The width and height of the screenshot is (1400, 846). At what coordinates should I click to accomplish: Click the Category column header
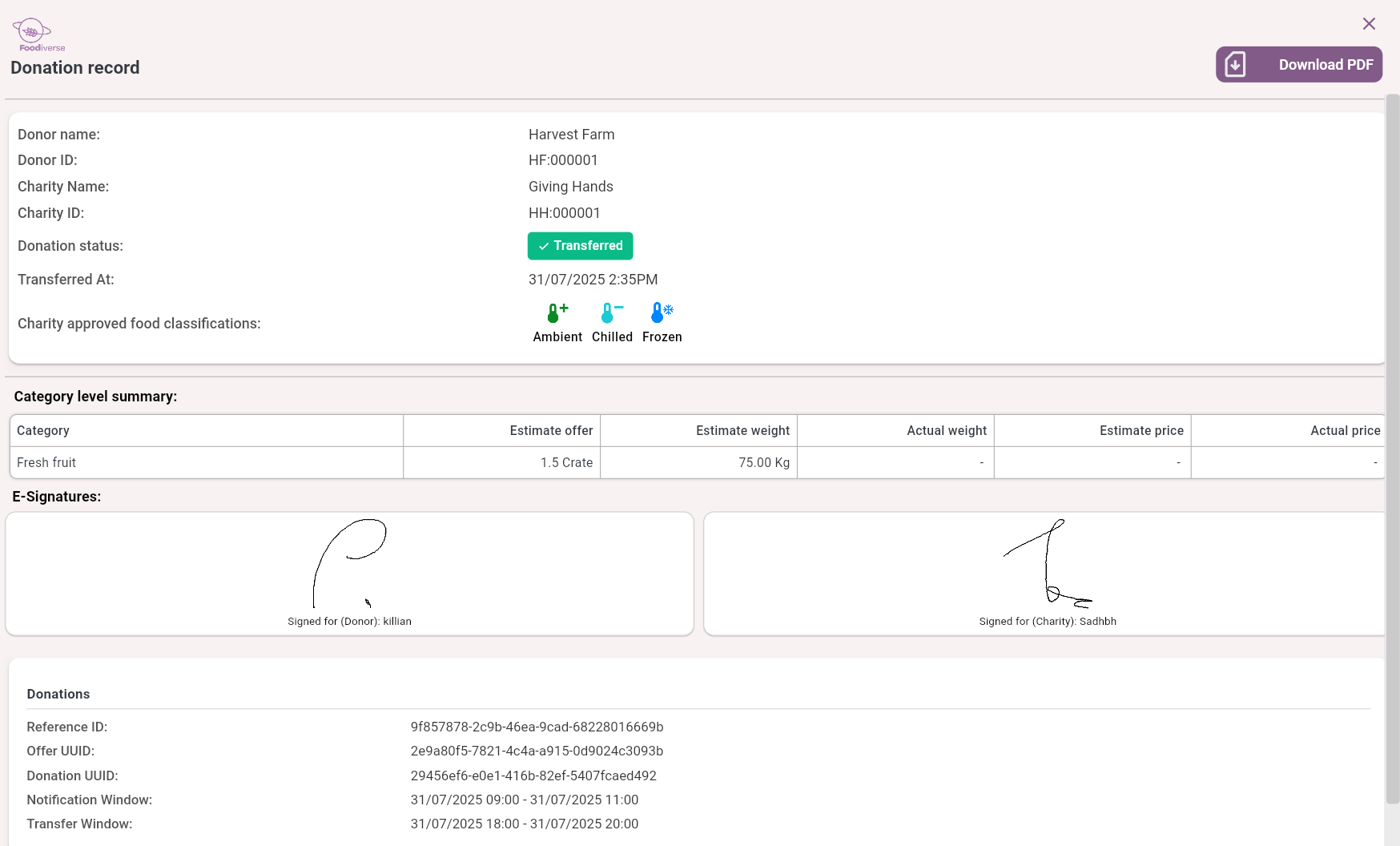click(43, 431)
